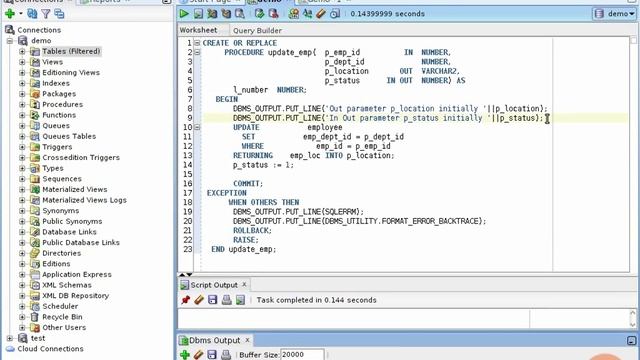Add a new connection with the green plus
This screenshot has height=360, width=640.
10,14
